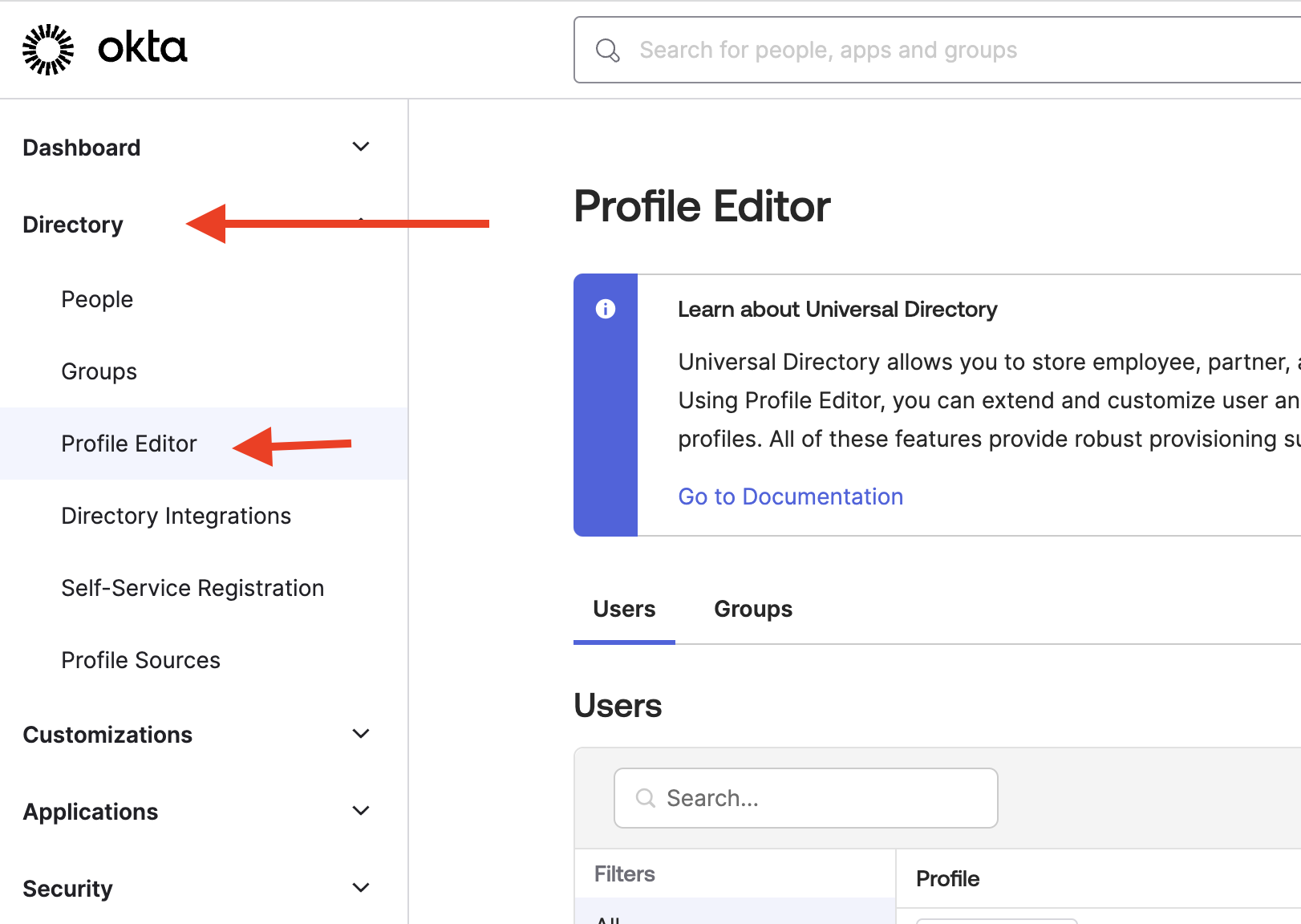The height and width of the screenshot is (924, 1301).
Task: Click the Filters heading
Action: pyautogui.click(x=625, y=873)
